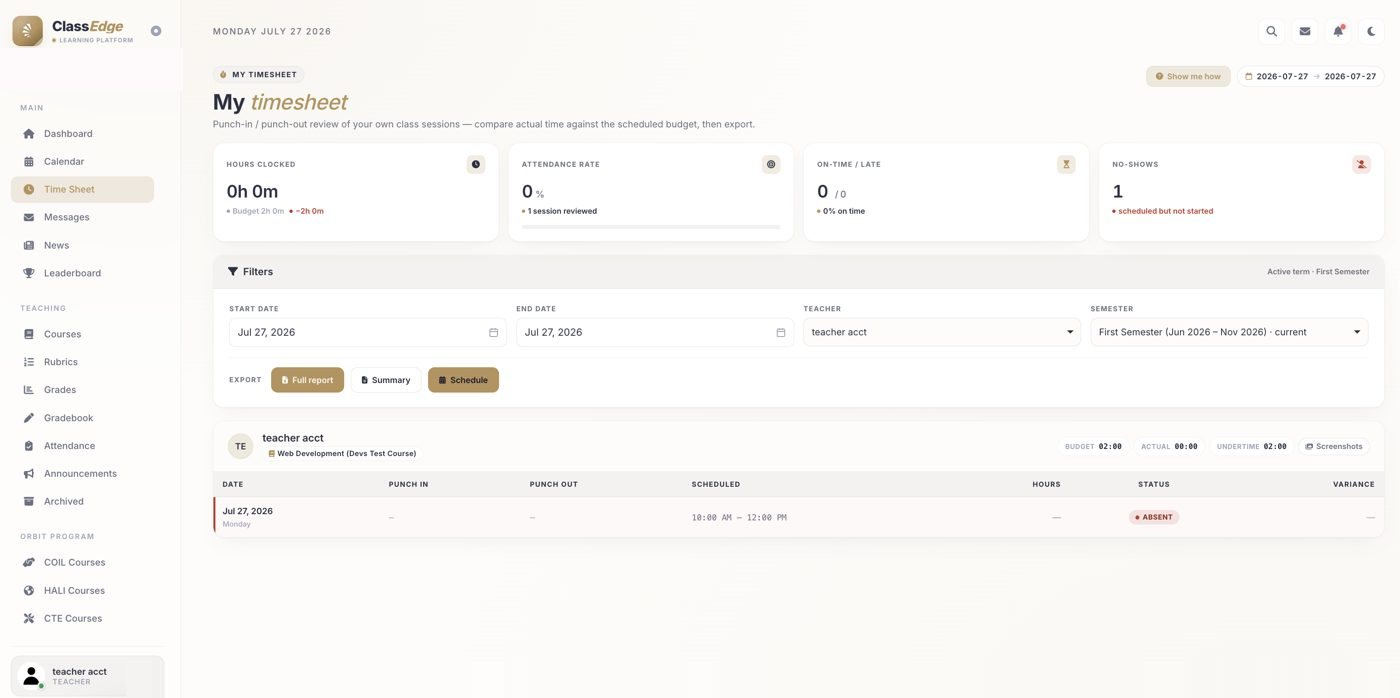Viewport: 1400px width, 698px height.
Task: Expand the Semester dropdown
Action: [x=1229, y=332]
